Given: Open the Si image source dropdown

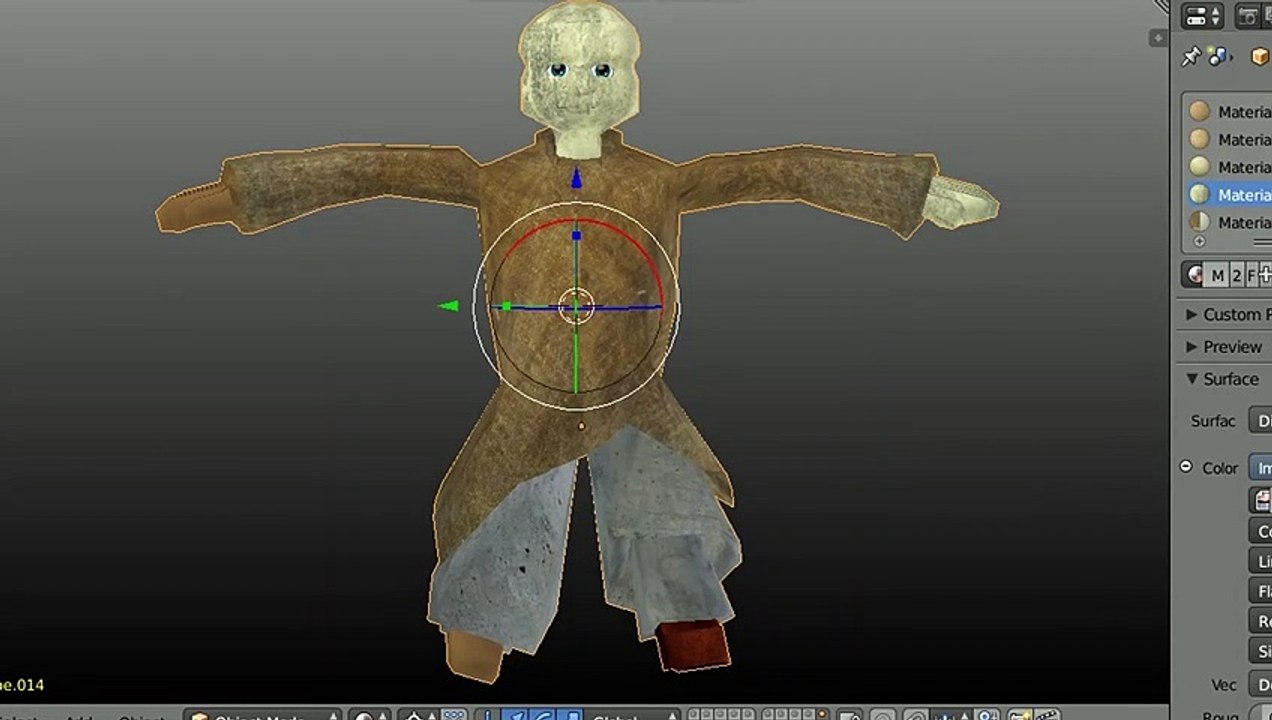Looking at the screenshot, I should click(1261, 651).
